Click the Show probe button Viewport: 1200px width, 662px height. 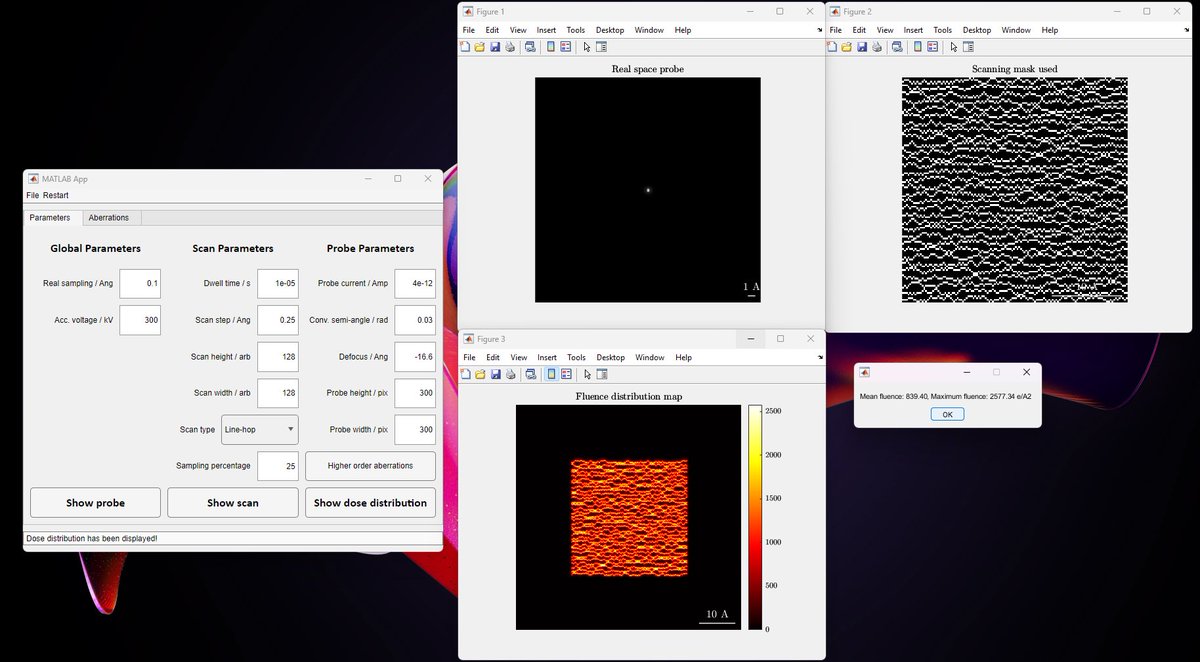click(96, 503)
